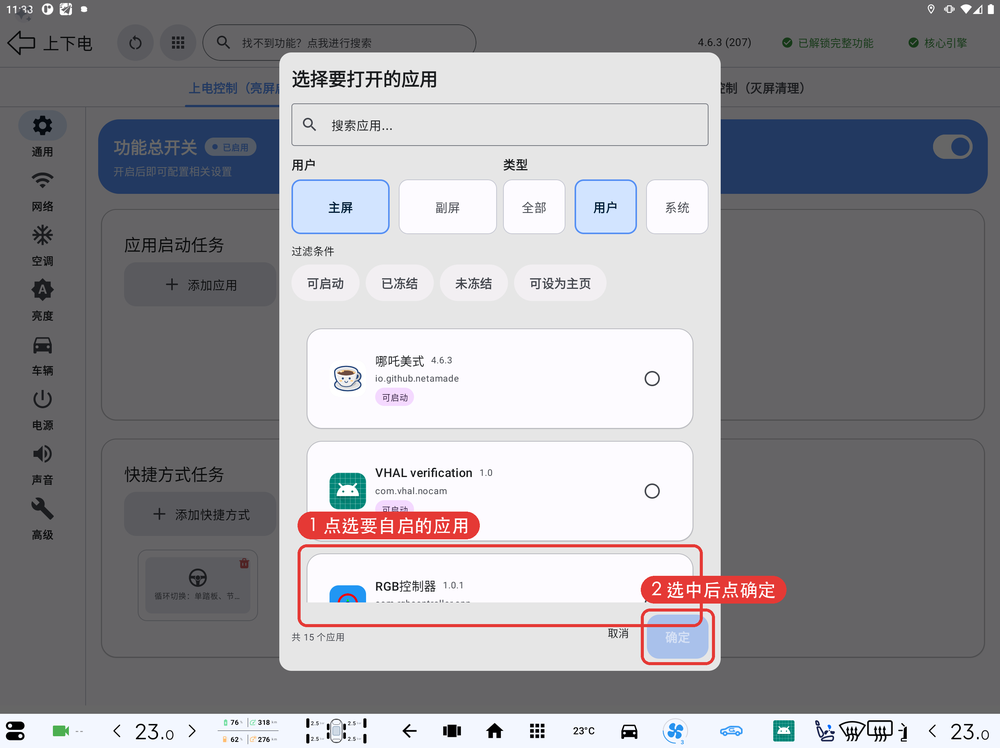
Task: Click 添加快捷方式 button behind dialog
Action: pos(200,514)
